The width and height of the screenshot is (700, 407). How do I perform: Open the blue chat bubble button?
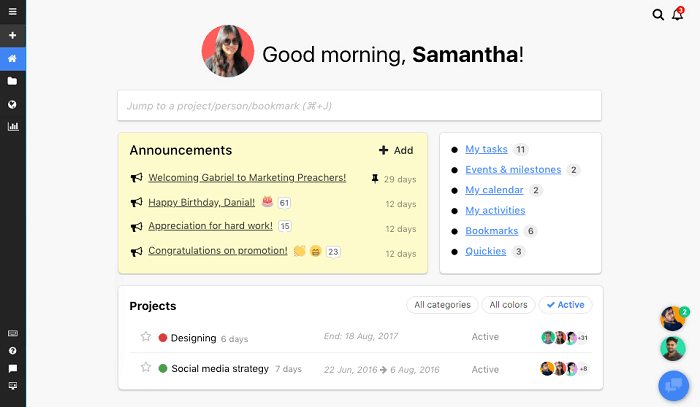(x=673, y=385)
